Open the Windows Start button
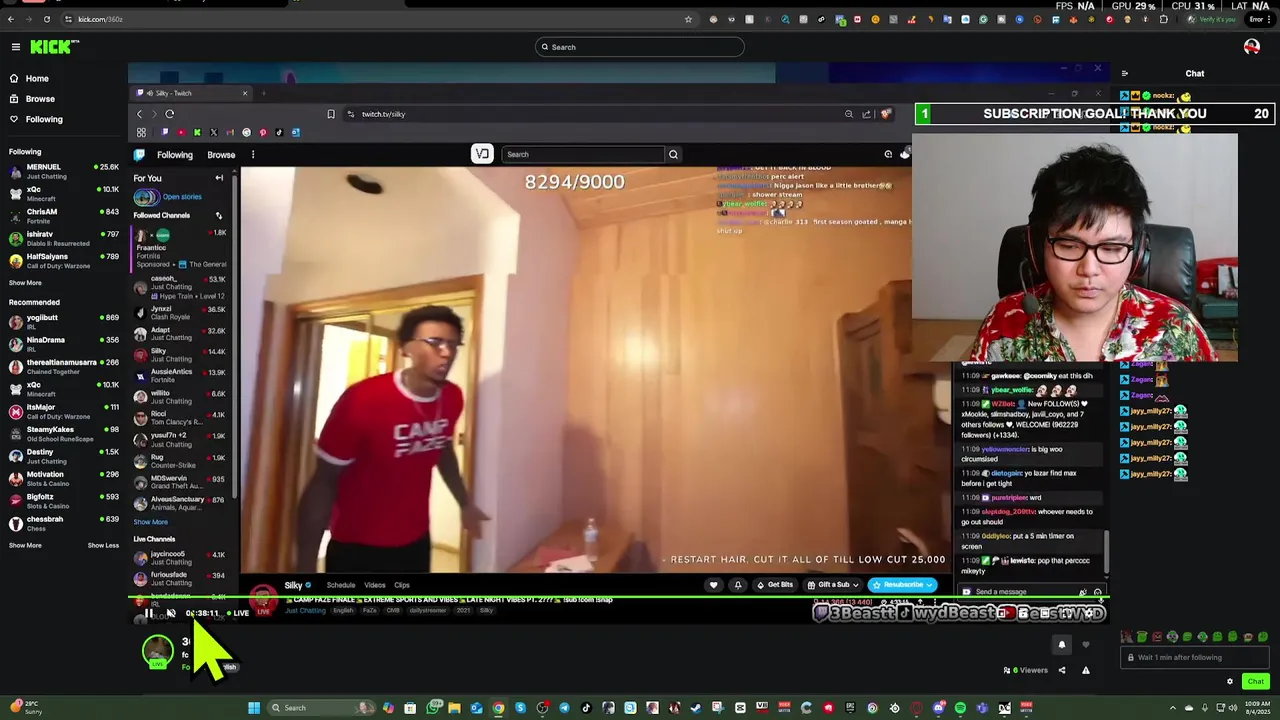 coord(254,708)
